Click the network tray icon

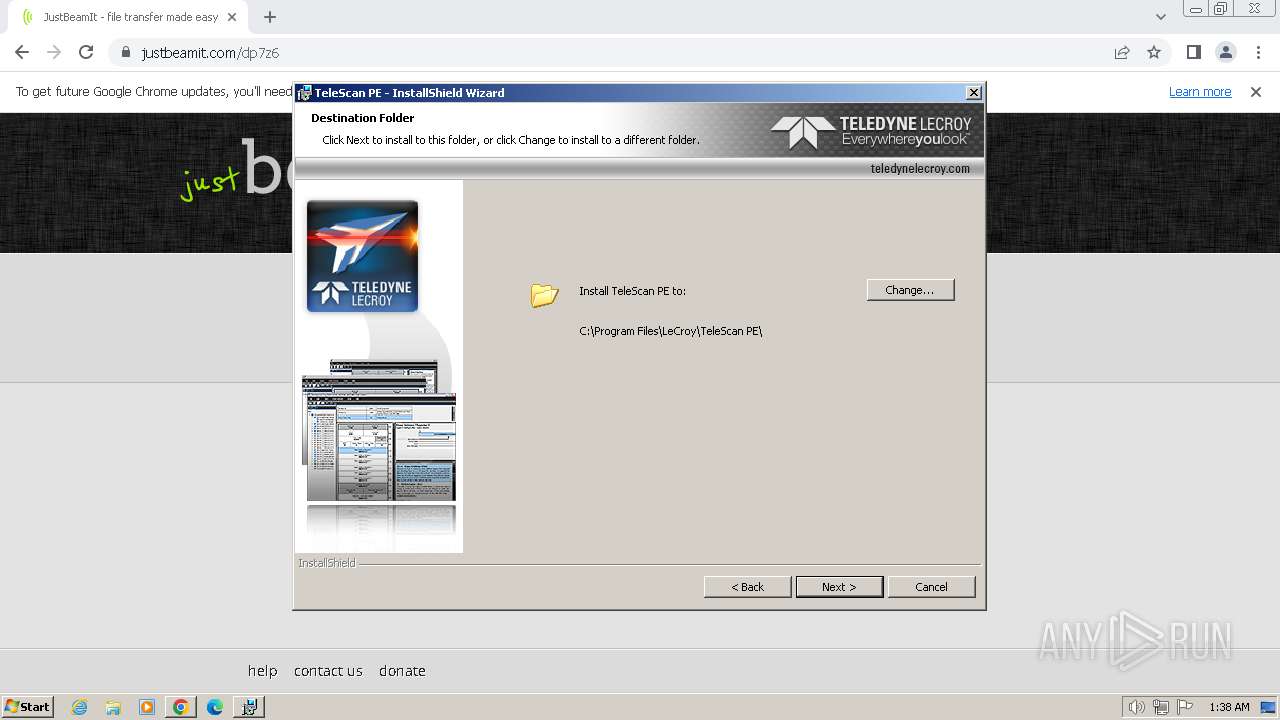[x=1160, y=707]
